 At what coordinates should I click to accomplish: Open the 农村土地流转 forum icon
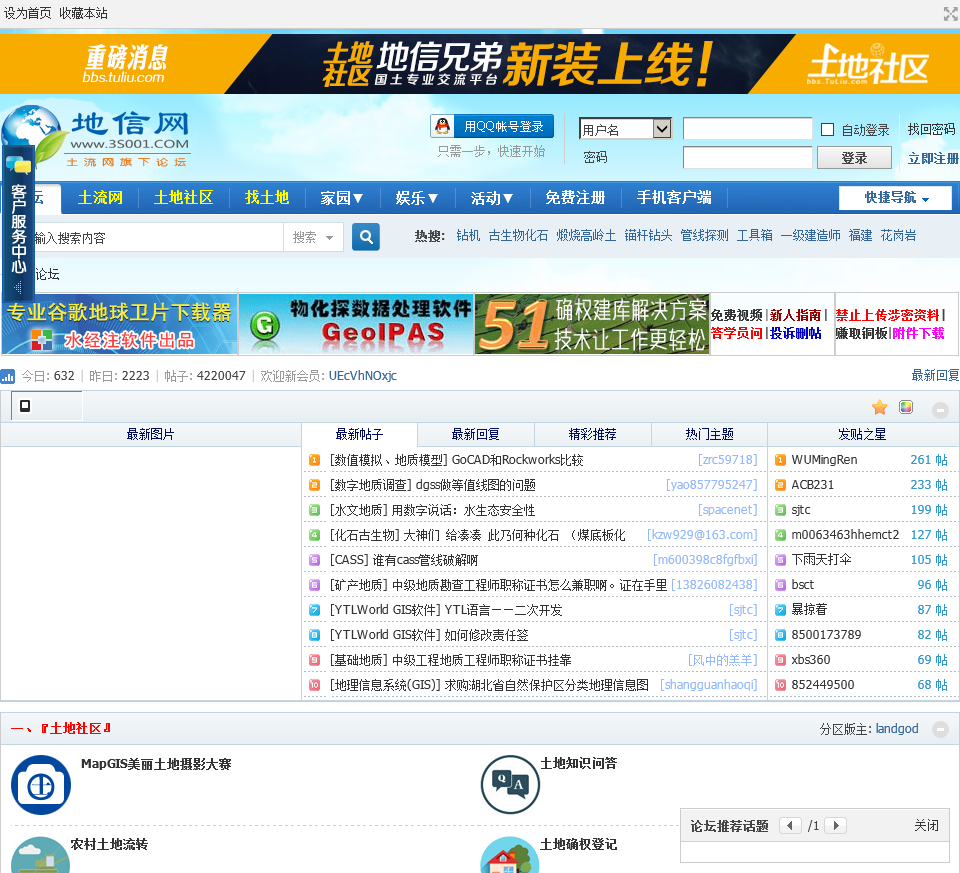[x=40, y=855]
